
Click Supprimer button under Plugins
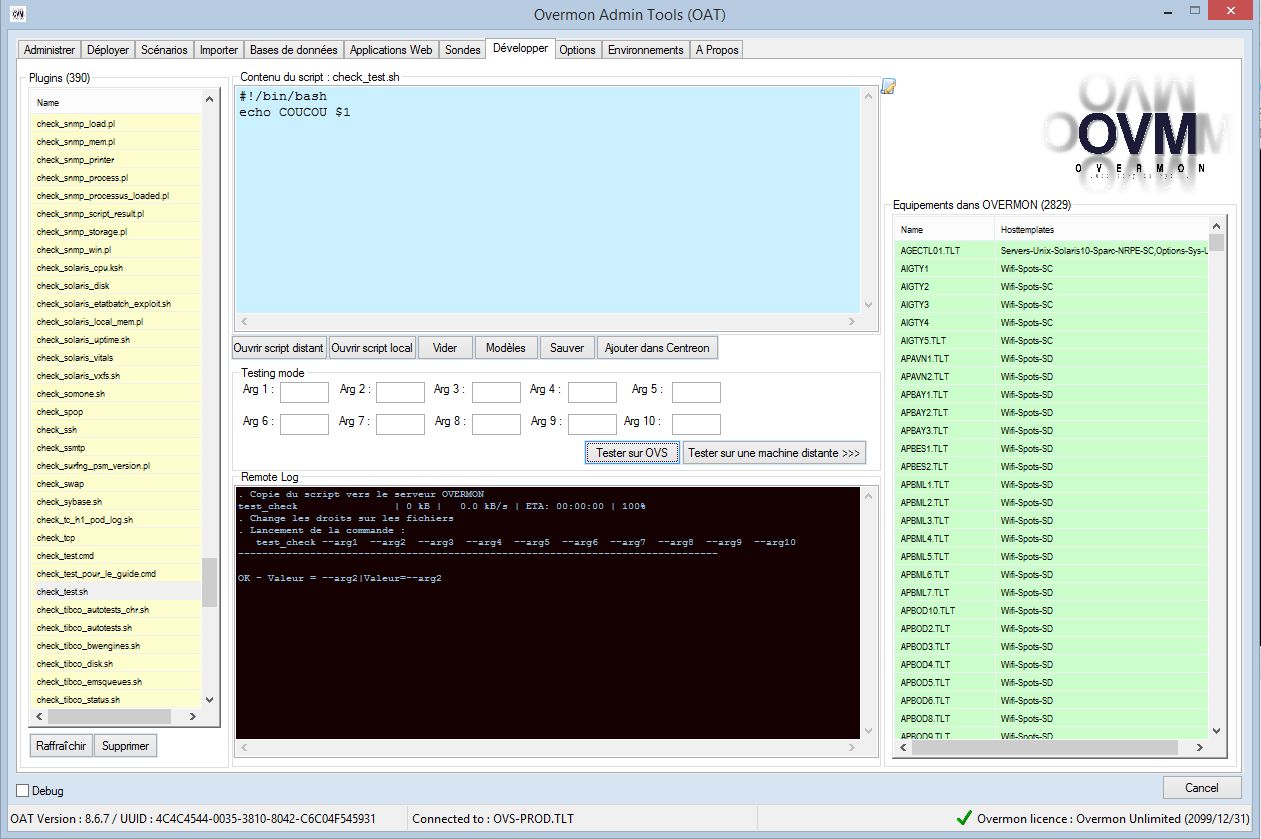125,746
